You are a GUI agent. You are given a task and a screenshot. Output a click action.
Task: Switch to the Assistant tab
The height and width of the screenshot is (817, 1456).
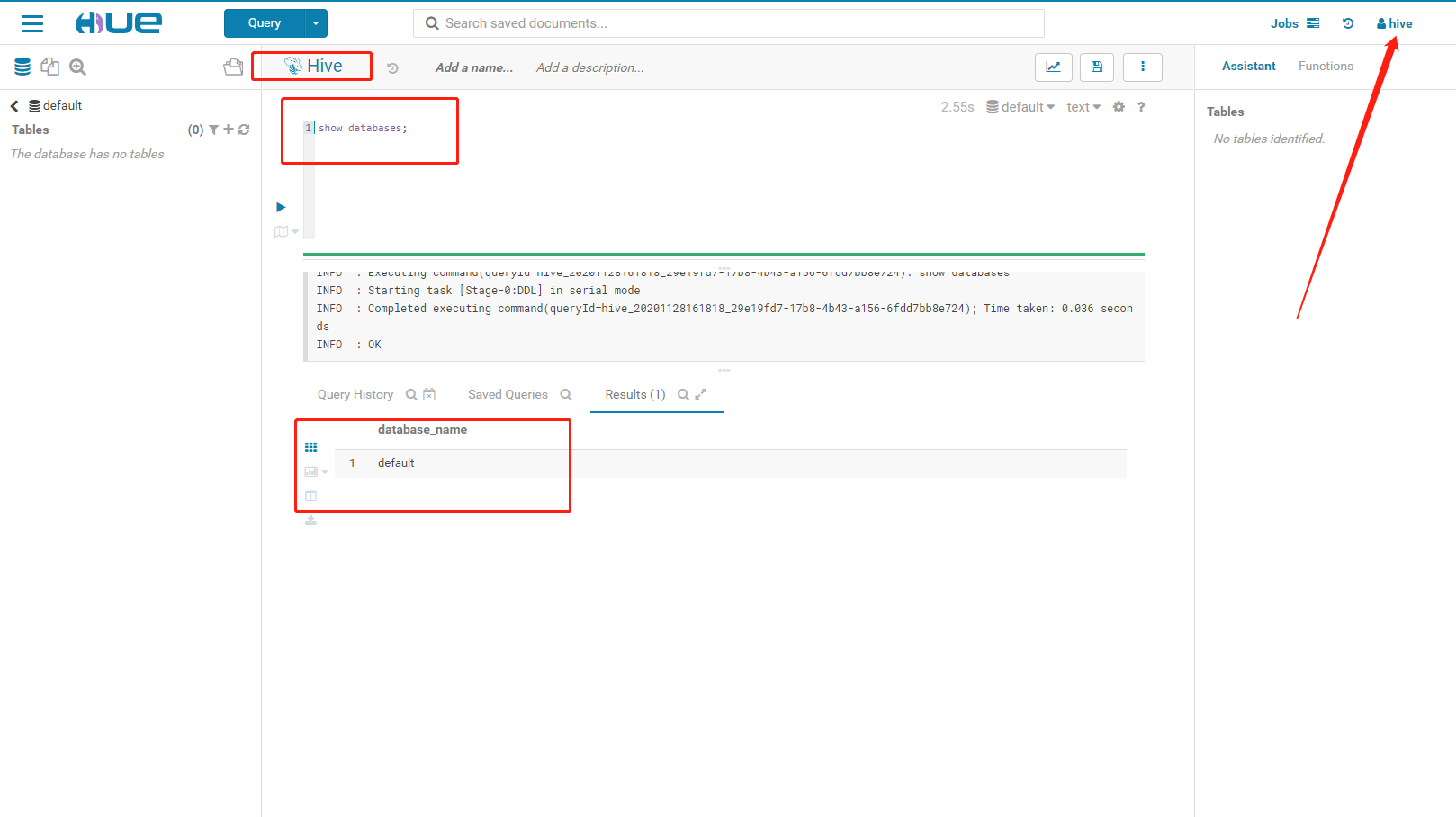1248,66
